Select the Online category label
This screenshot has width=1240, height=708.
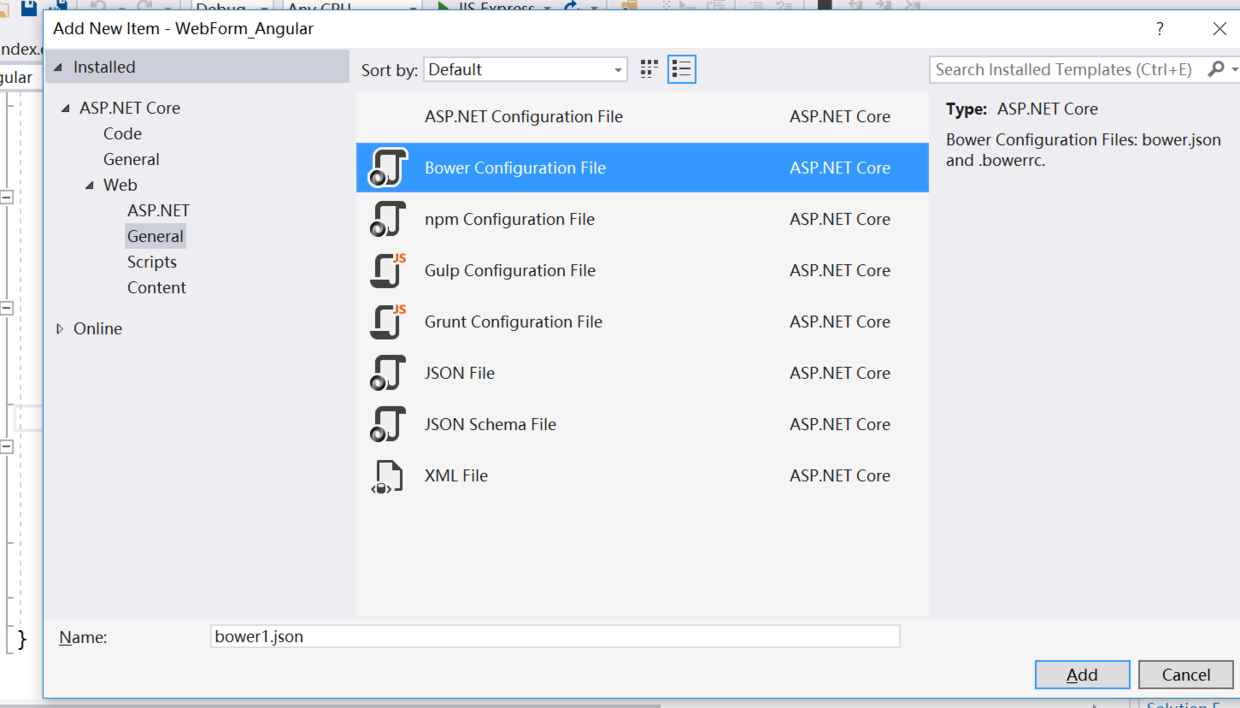[x=98, y=328]
